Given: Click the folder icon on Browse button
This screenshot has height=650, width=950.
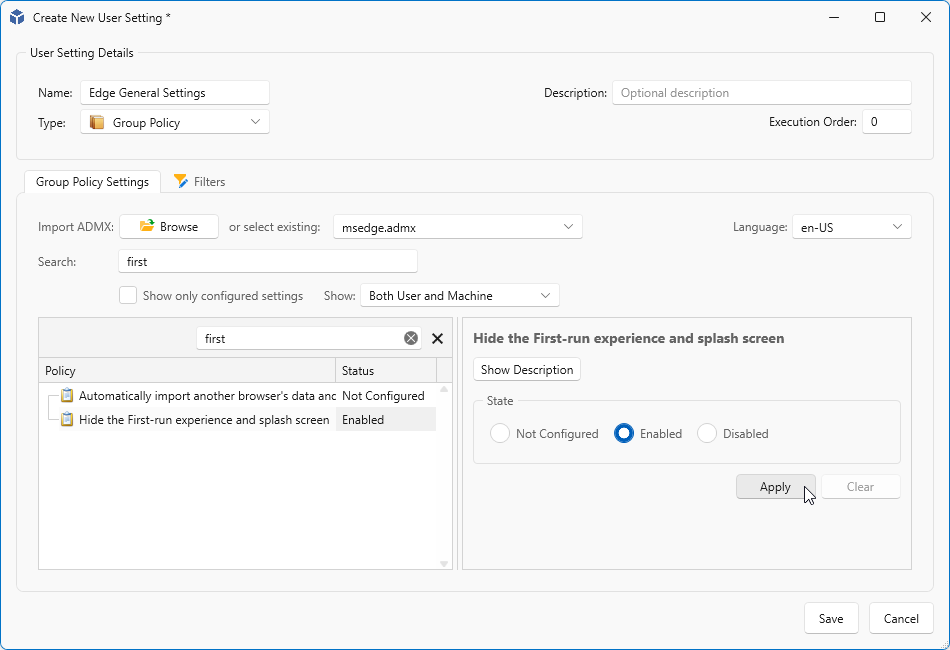Looking at the screenshot, I should [147, 226].
